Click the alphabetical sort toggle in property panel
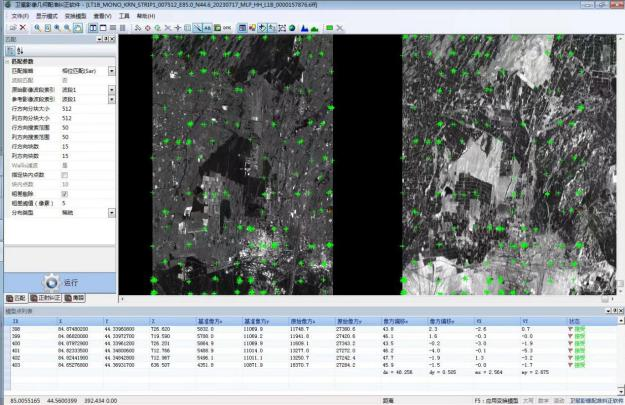The height and width of the screenshot is (405, 625). pyautogui.click(x=22, y=51)
